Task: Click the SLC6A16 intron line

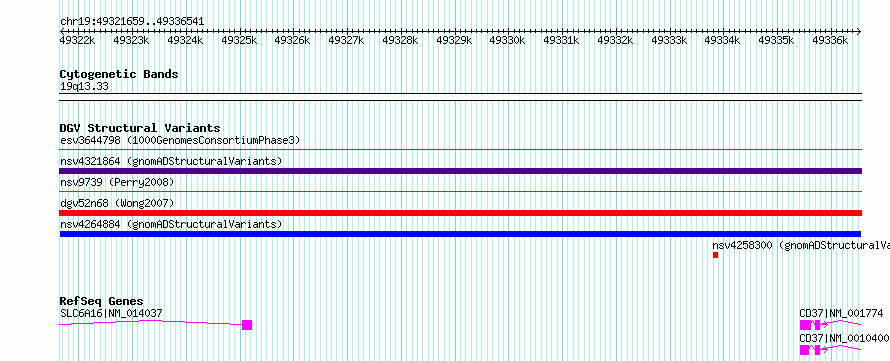Action: [150, 323]
